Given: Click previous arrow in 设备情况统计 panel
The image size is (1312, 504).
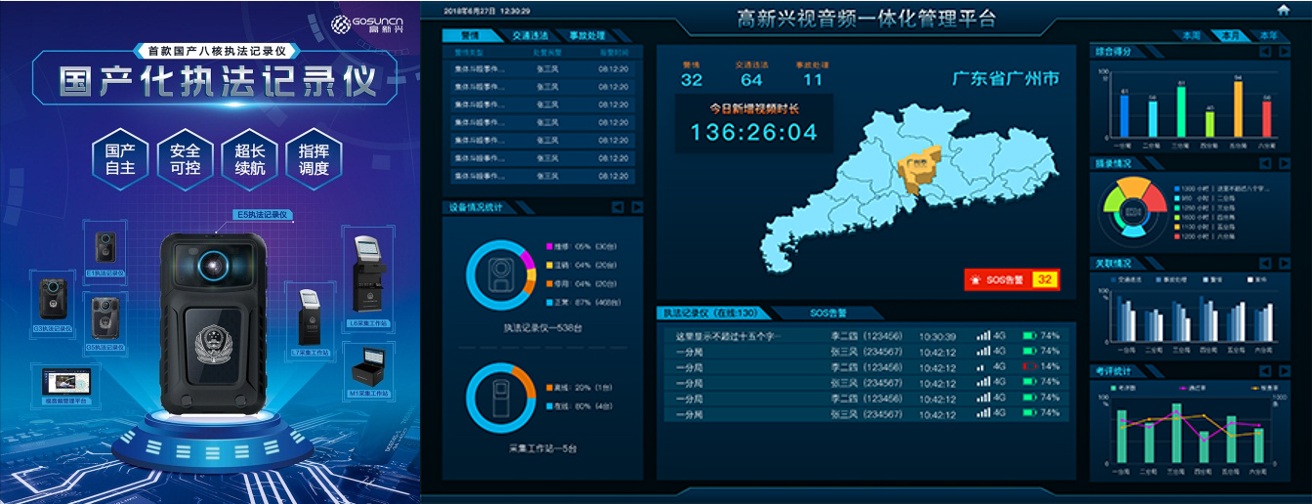Looking at the screenshot, I should [x=617, y=208].
